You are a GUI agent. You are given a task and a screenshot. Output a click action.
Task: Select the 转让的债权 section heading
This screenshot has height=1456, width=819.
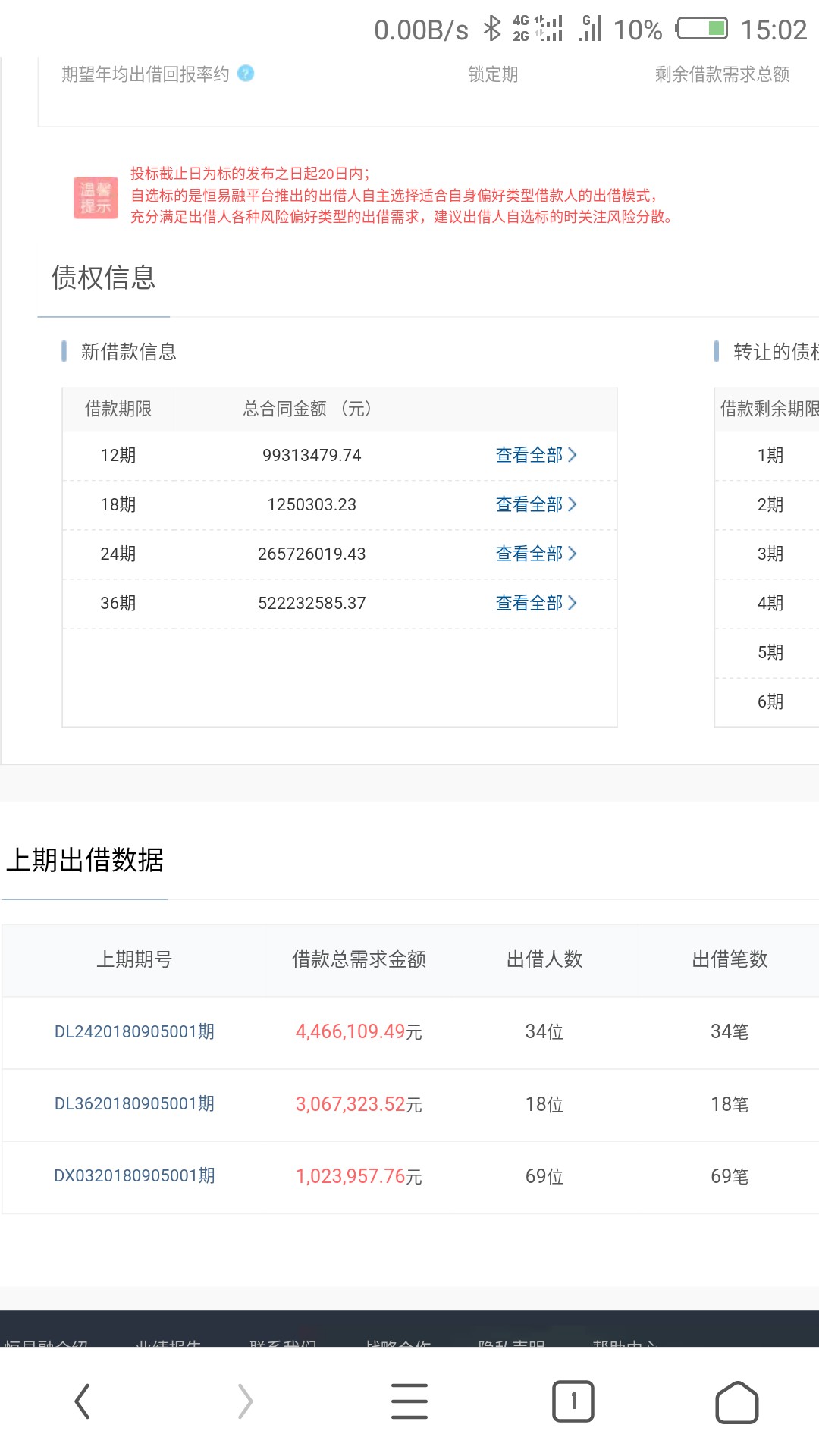(773, 352)
